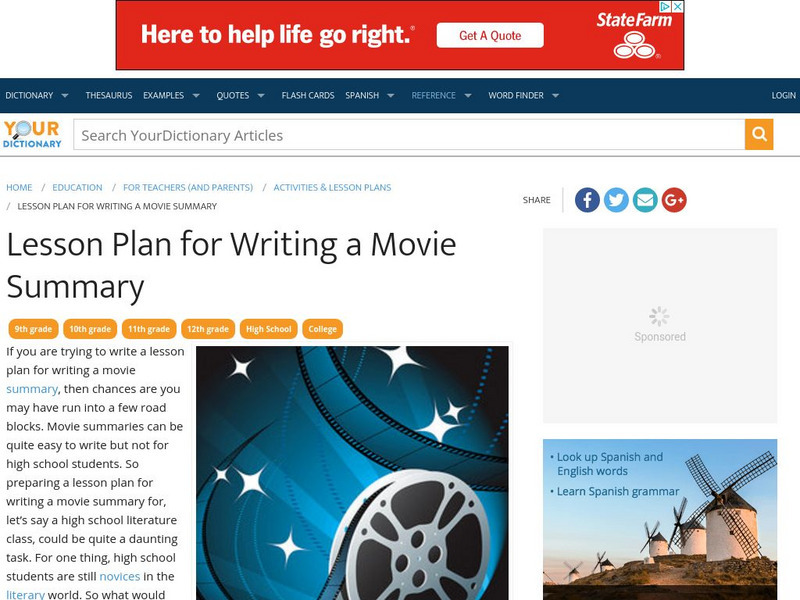This screenshot has width=800, height=600.
Task: Focus the Search YourDictionary Articles field
Action: tap(409, 135)
